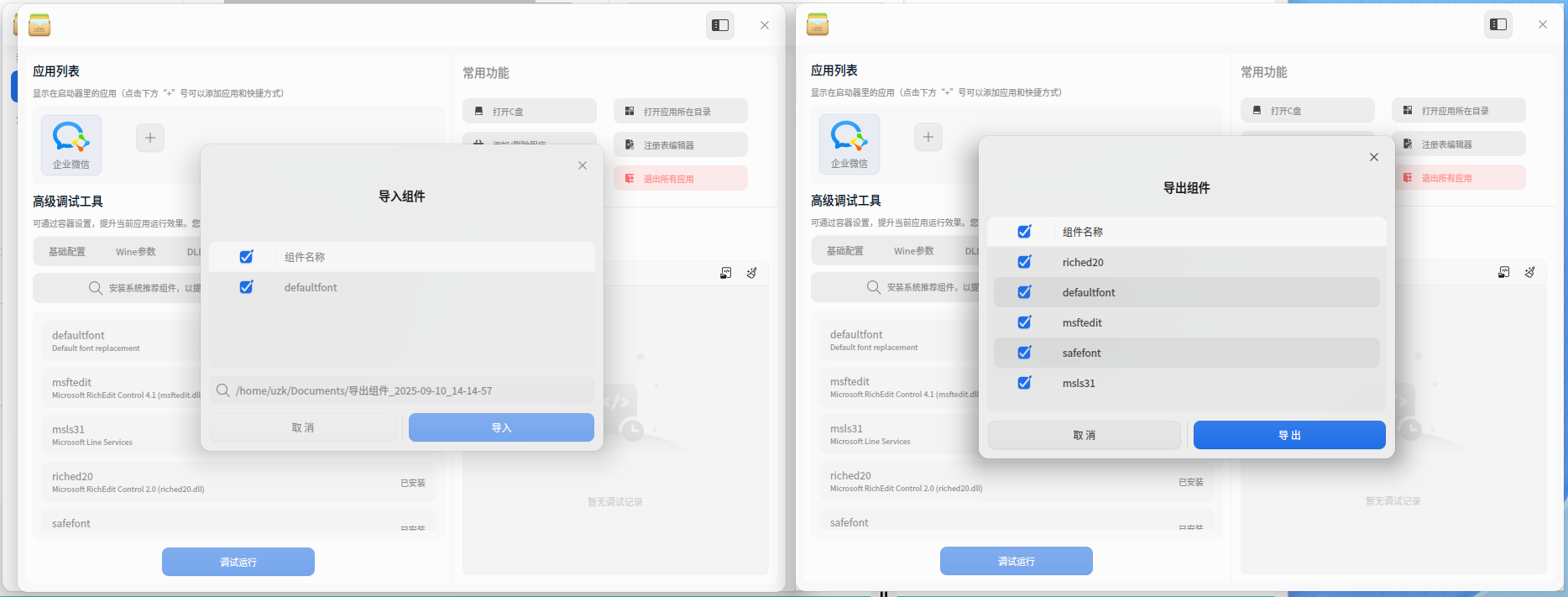Select riched20 list entry in import-dialog window
Image resolution: width=1568 pixels, height=597 pixels.
click(x=238, y=482)
